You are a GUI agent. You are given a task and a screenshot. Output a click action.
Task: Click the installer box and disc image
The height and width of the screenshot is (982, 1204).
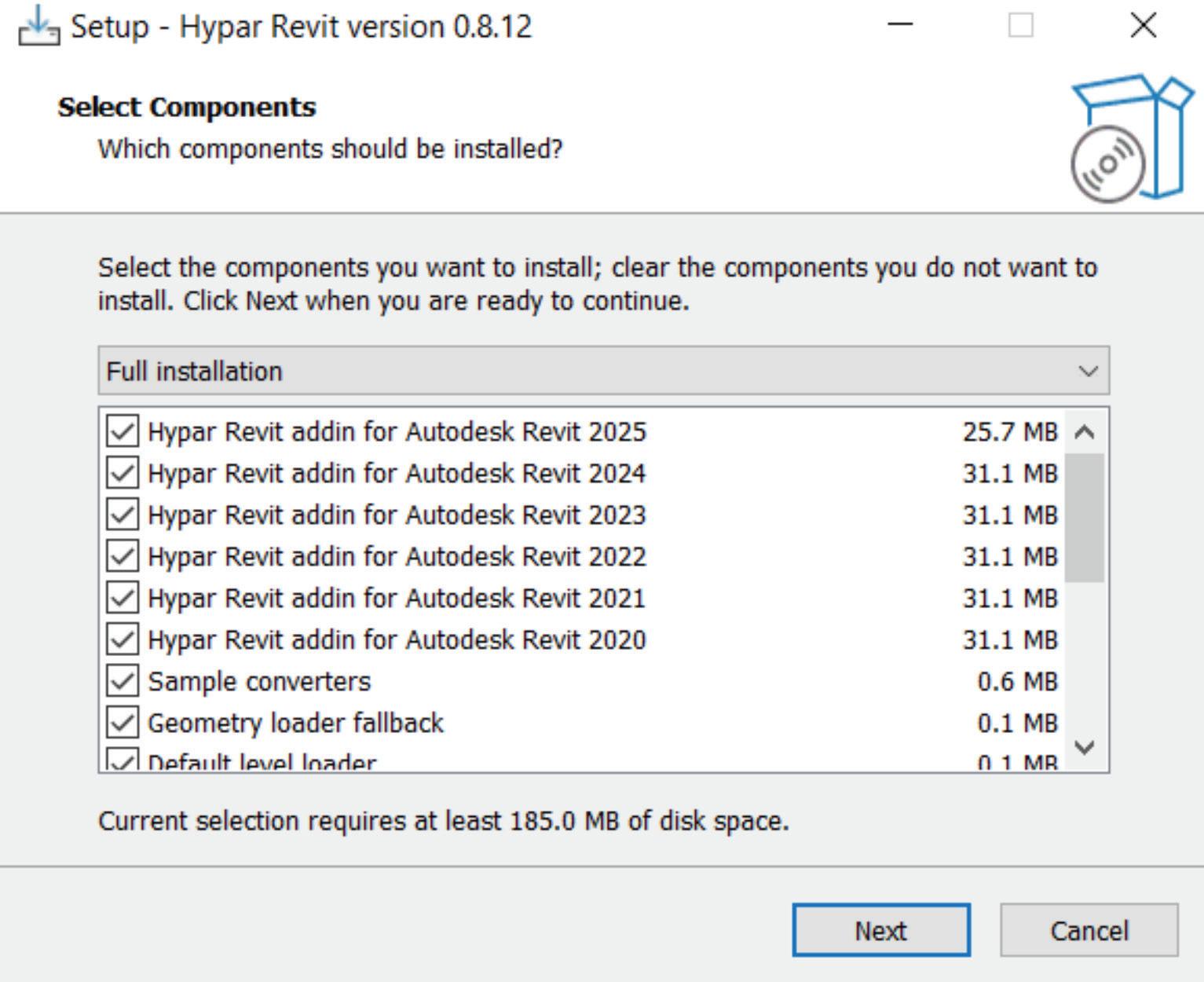tap(1131, 137)
